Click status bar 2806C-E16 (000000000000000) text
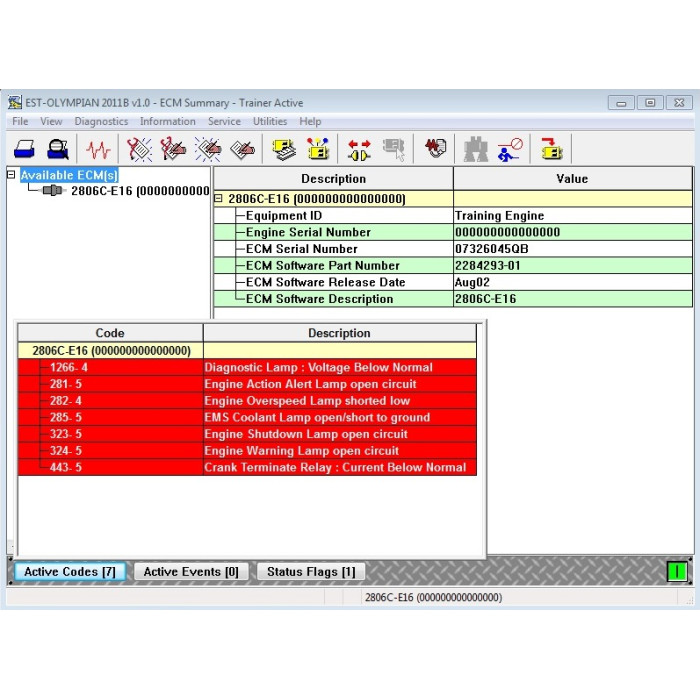The width and height of the screenshot is (700, 700). click(x=433, y=597)
